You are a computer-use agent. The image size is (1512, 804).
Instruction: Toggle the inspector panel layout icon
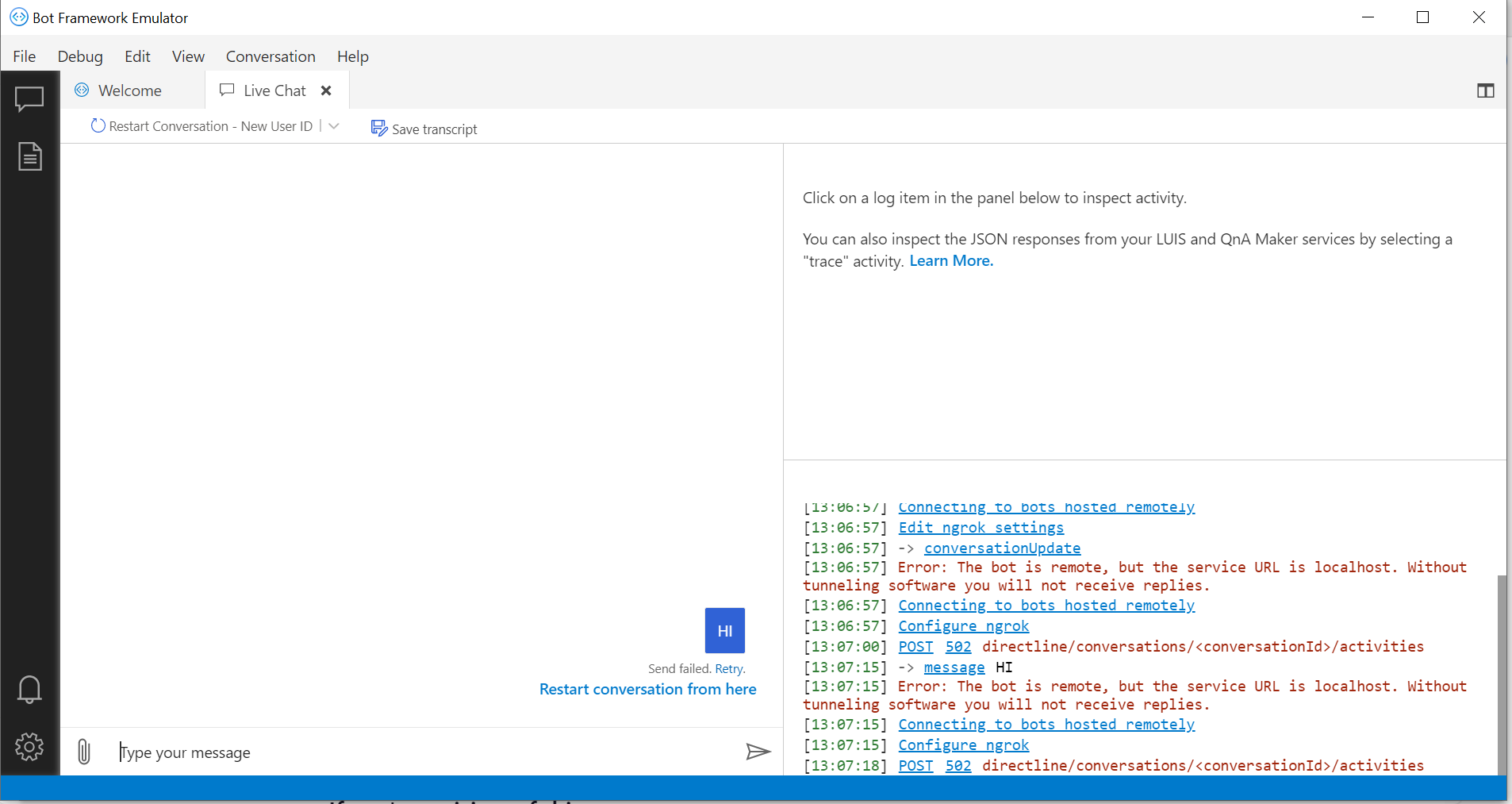(1486, 91)
